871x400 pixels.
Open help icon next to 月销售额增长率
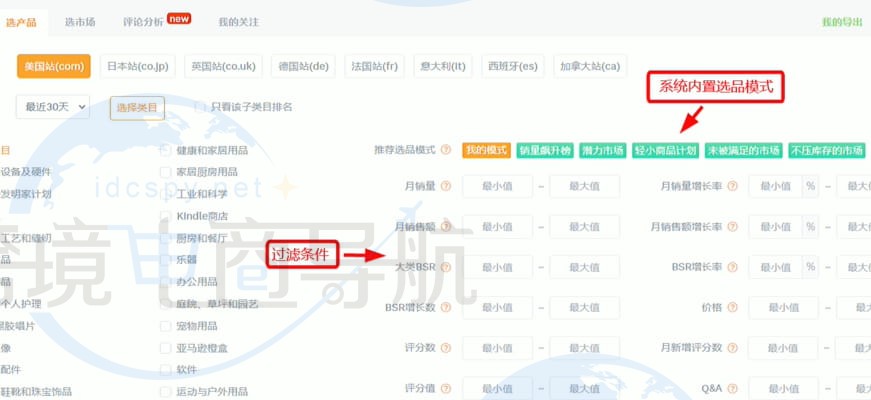click(732, 227)
